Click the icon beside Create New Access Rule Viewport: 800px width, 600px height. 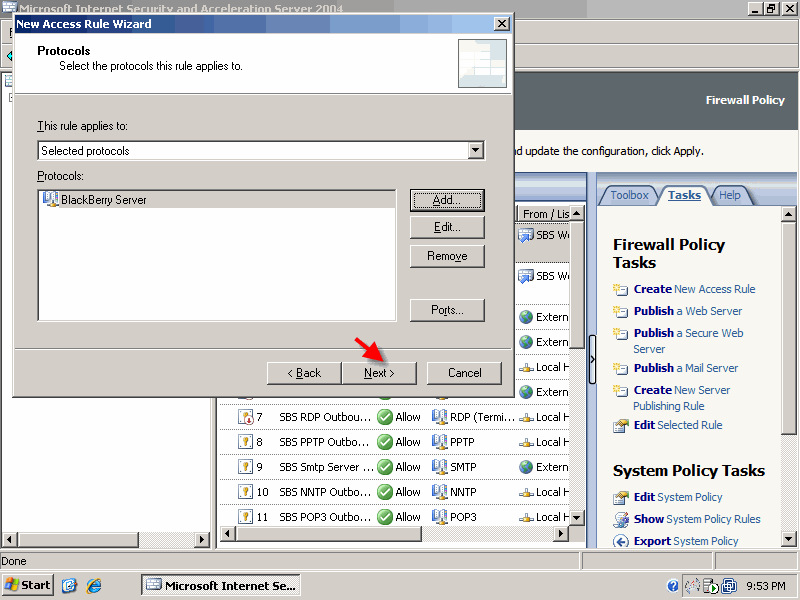[x=620, y=289]
